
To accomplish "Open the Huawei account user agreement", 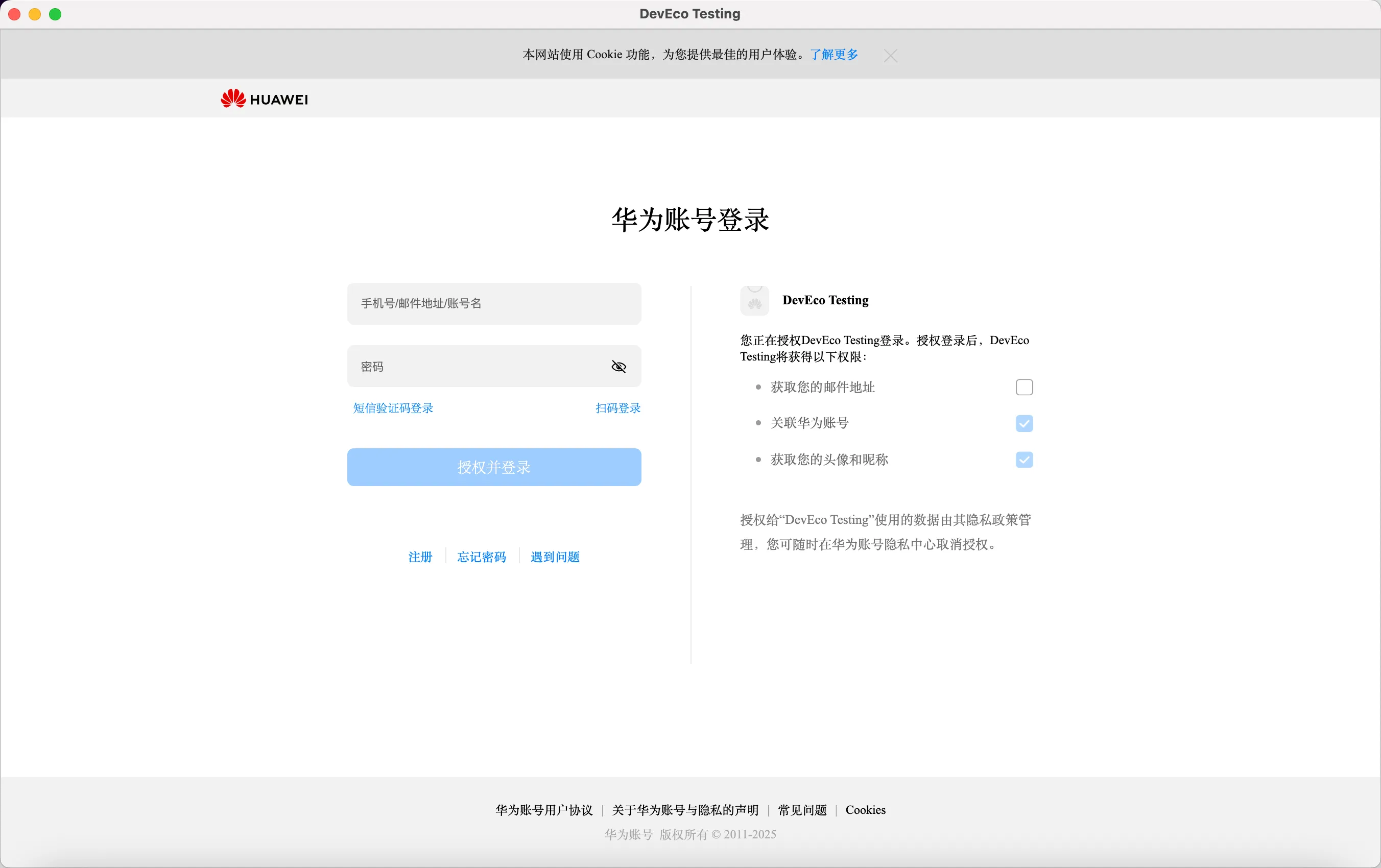I will click(x=544, y=809).
